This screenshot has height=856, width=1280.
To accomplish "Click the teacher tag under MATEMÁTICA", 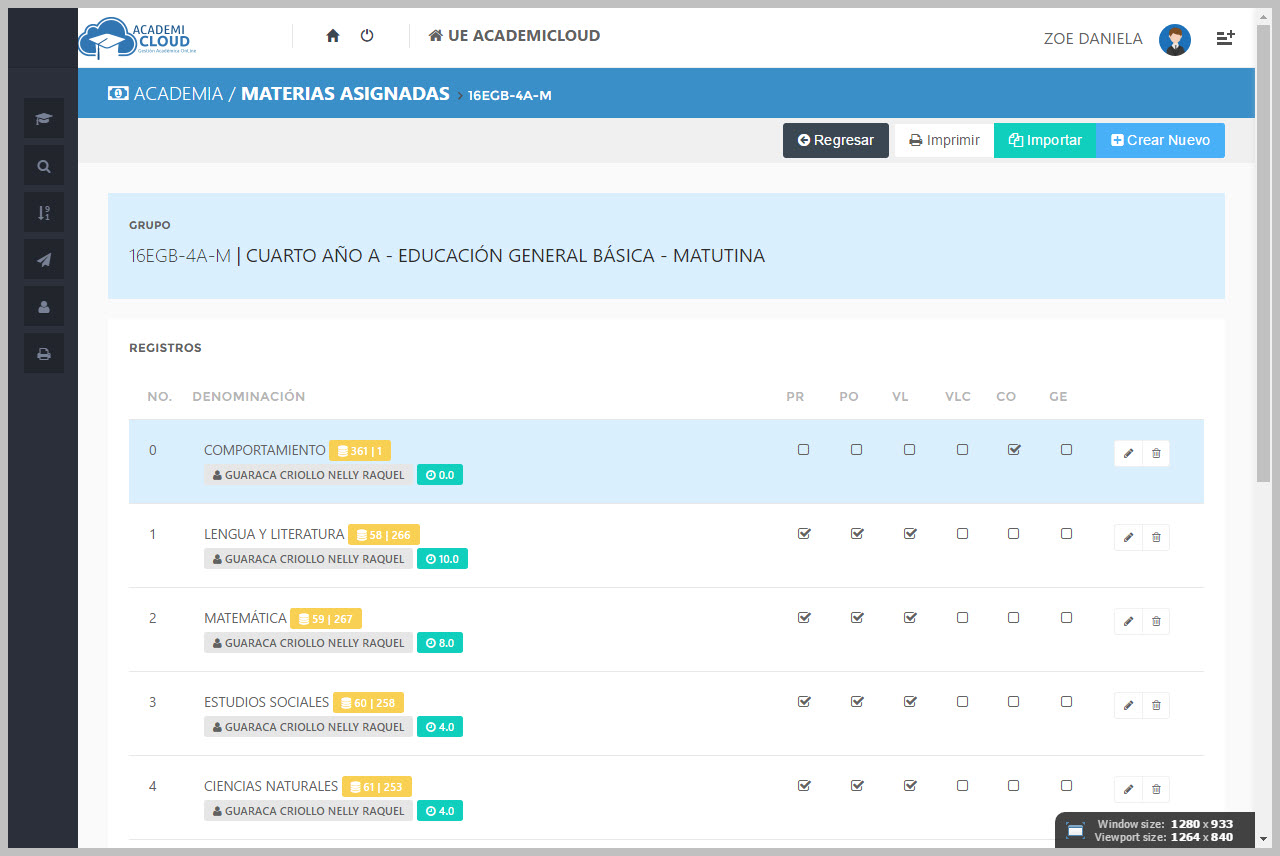I will 308,643.
